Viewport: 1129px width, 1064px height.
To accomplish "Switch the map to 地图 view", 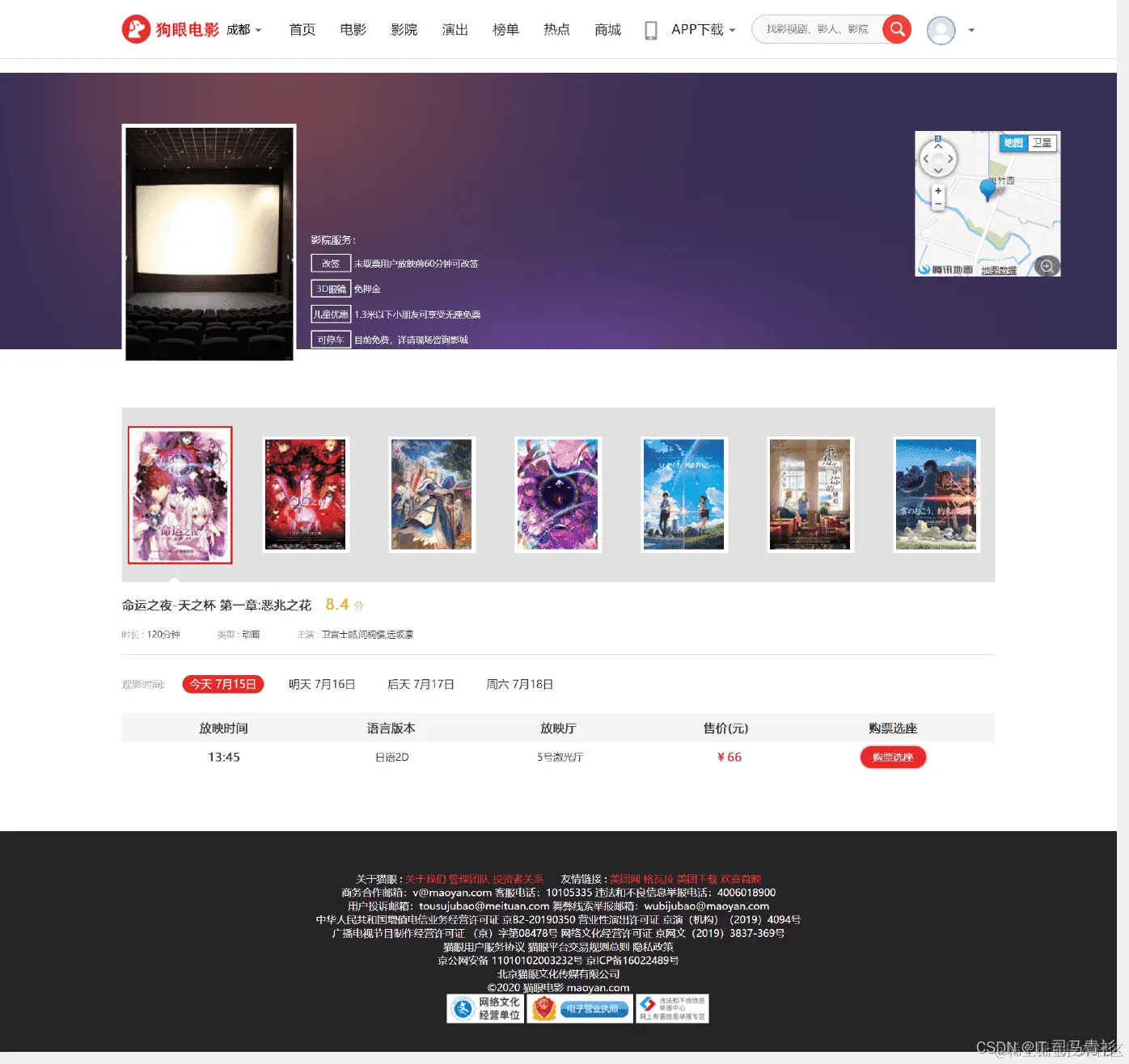I will (x=1013, y=143).
